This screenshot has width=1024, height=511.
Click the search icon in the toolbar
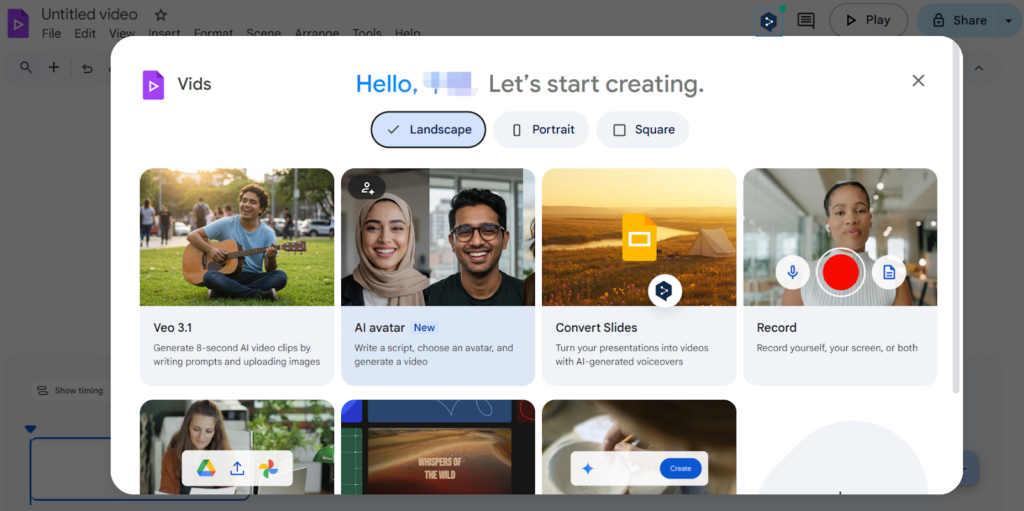[x=26, y=68]
